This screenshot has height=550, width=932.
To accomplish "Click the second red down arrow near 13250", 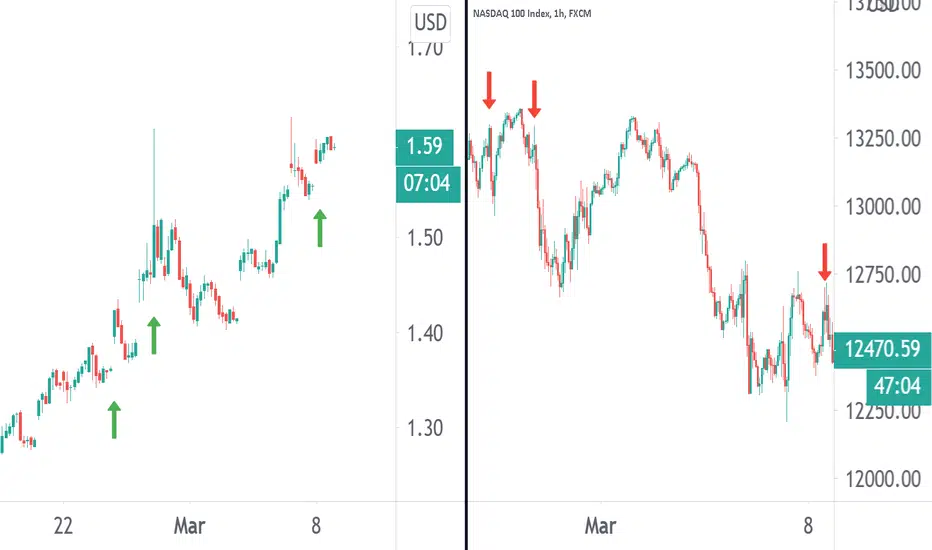I will [x=534, y=99].
